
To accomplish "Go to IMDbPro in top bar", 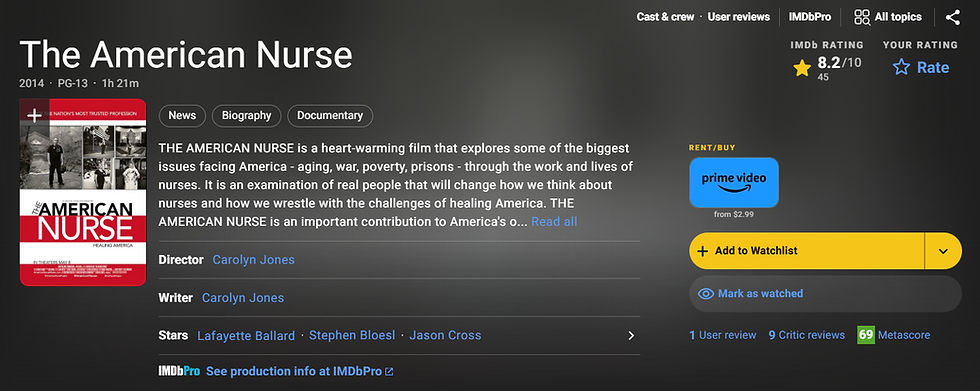I will click(809, 17).
